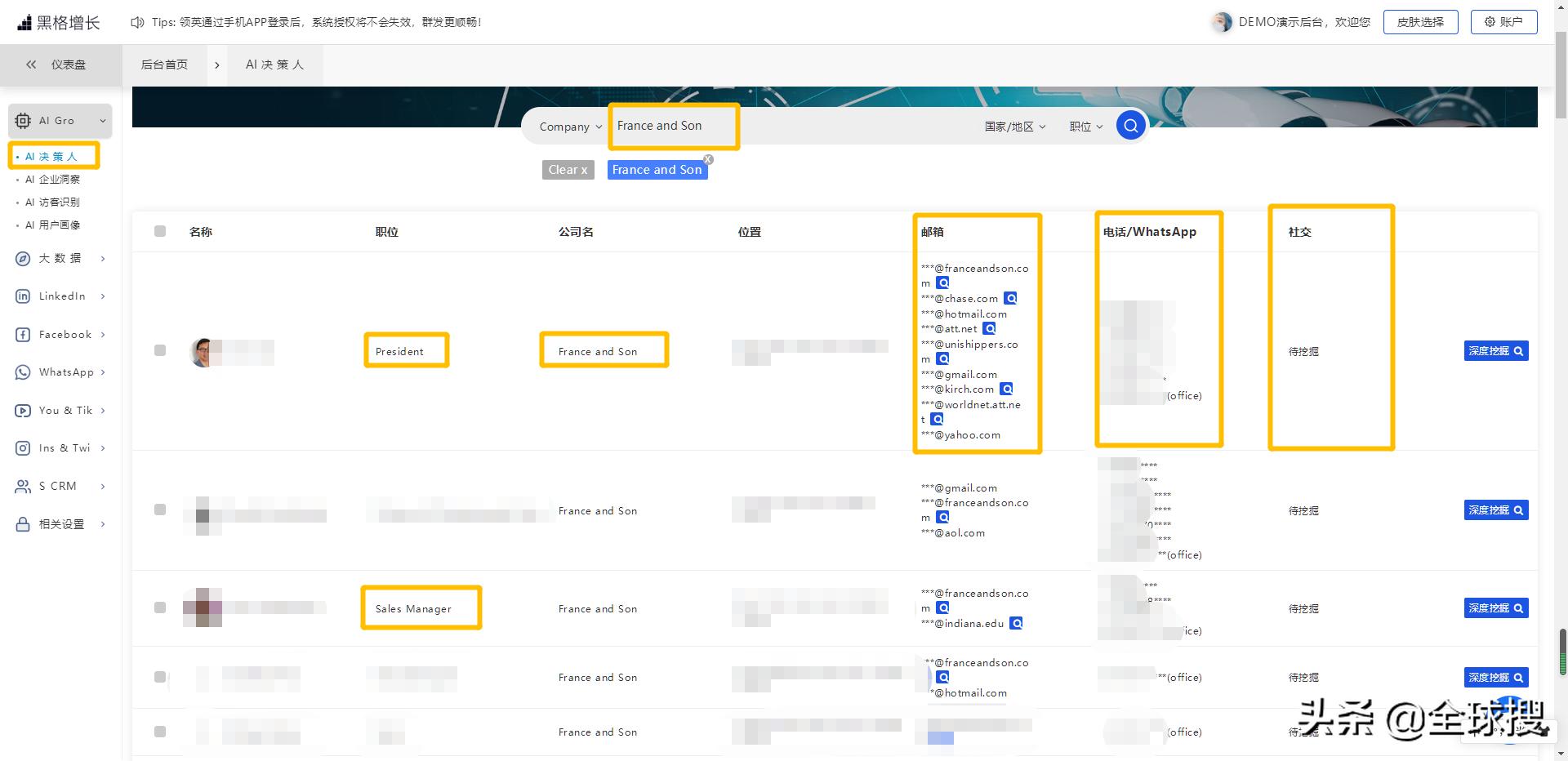Click 深度挖掘 on the President row
Image resolution: width=1568 pixels, height=761 pixels.
click(1494, 350)
